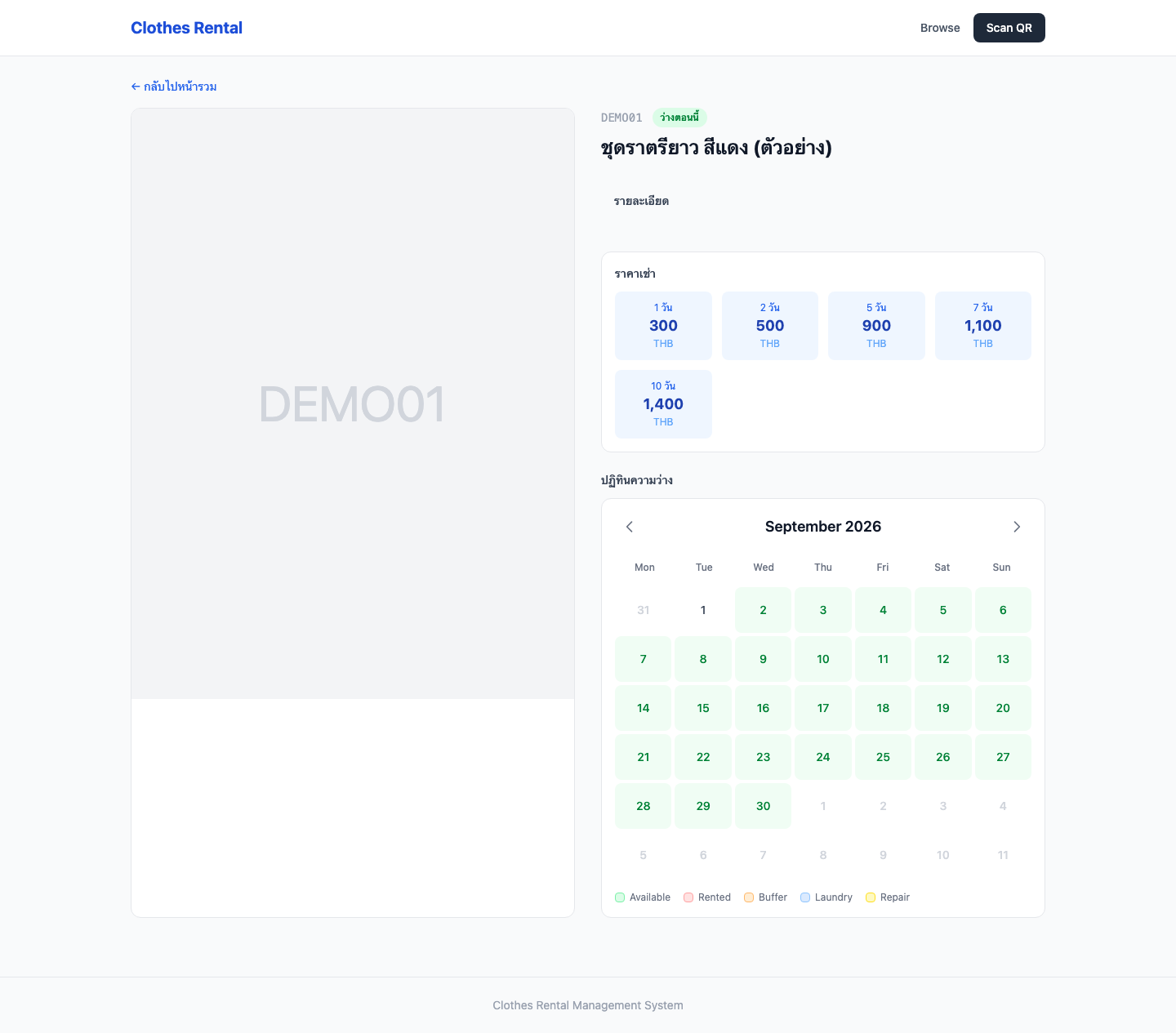This screenshot has width=1176, height=1033.
Task: Pick calendar date 13
Action: click(1003, 659)
